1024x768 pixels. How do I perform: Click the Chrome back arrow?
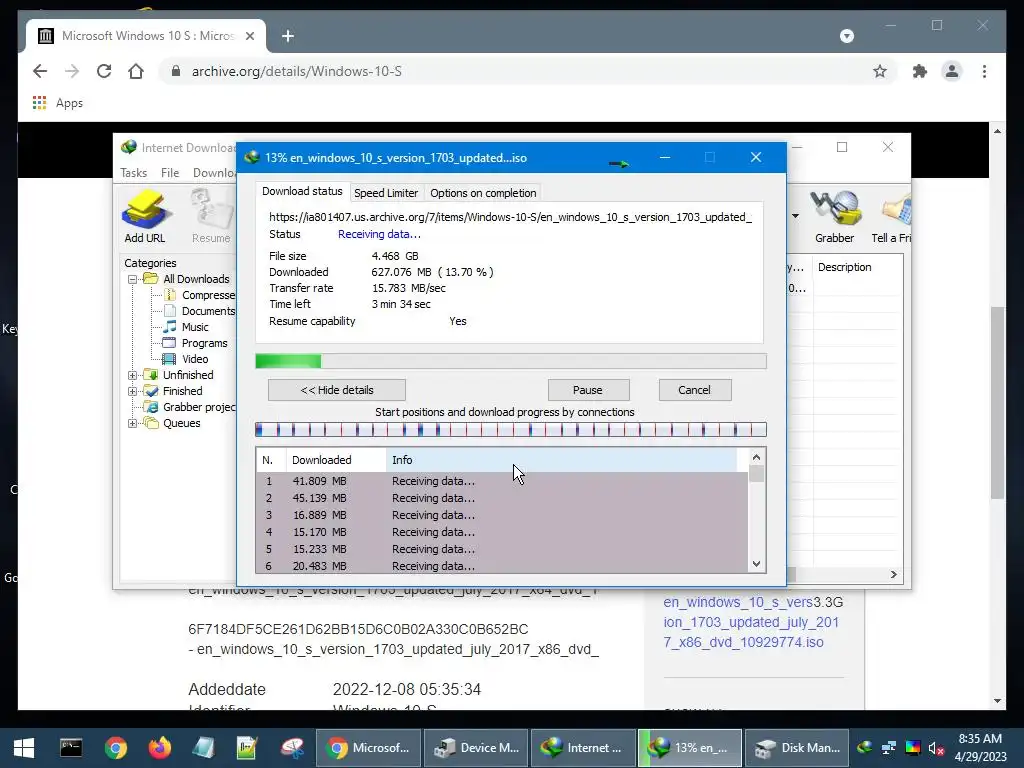(x=40, y=71)
